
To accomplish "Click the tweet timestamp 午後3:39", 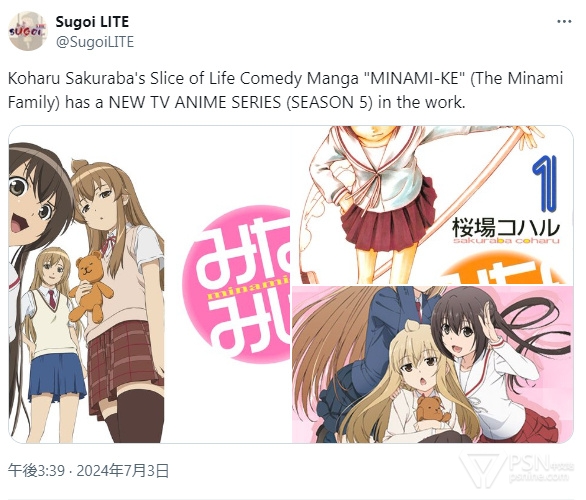I will 36,470.
